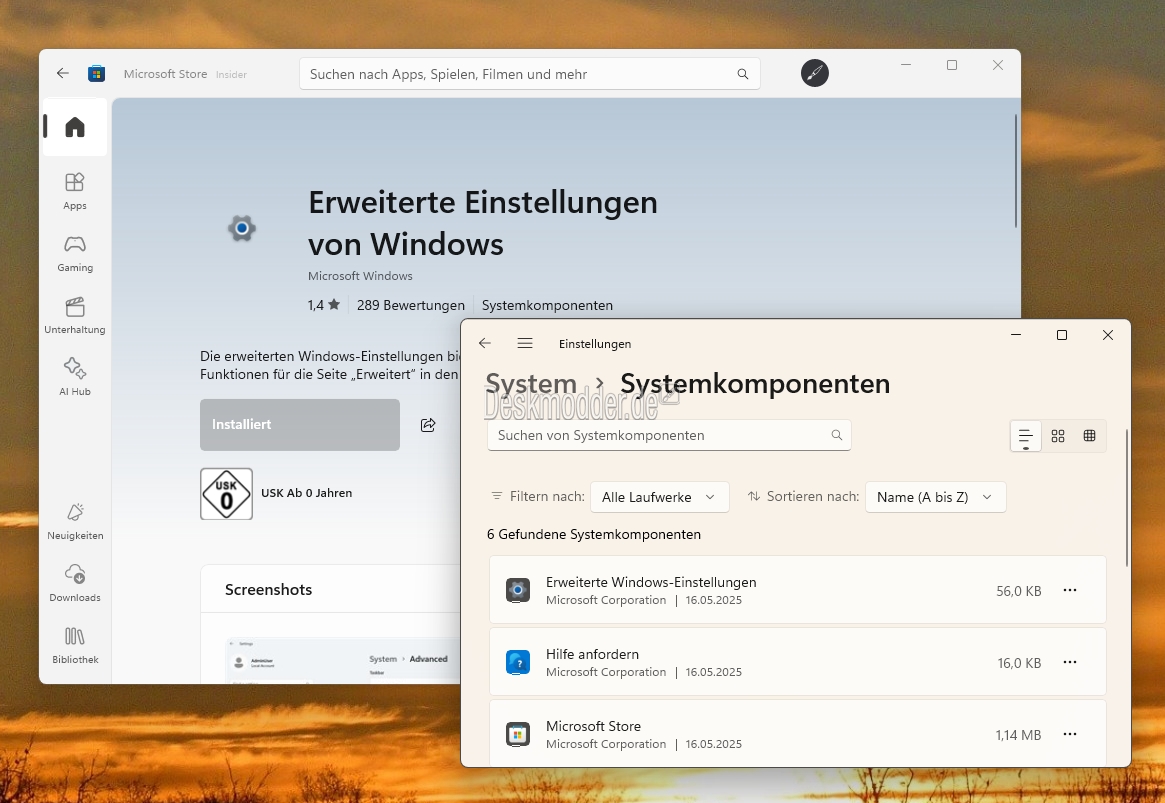Click the Hilfe anfordern app icon
1165x803 pixels.
[x=518, y=662]
